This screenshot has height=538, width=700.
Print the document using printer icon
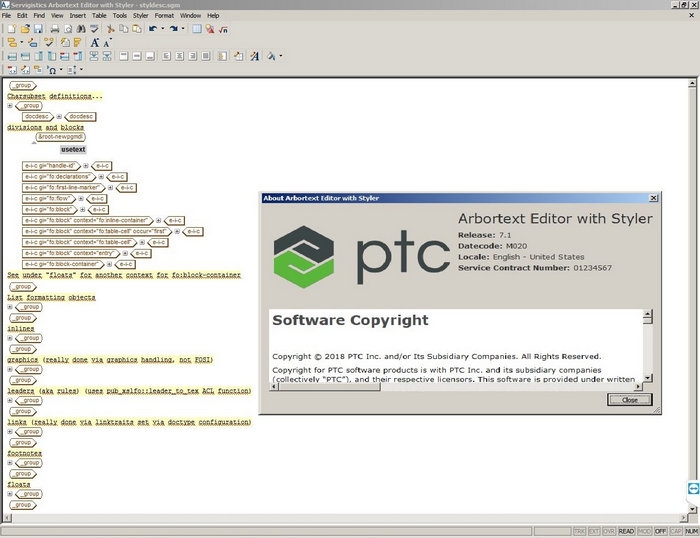click(x=54, y=29)
